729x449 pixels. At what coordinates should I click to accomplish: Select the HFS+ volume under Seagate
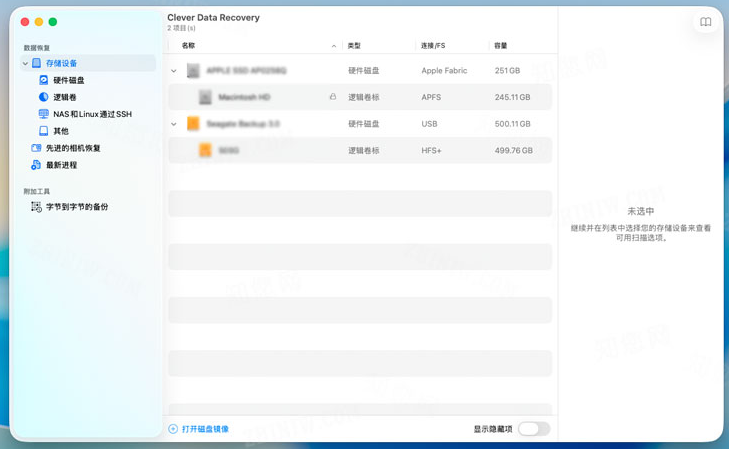[360, 150]
